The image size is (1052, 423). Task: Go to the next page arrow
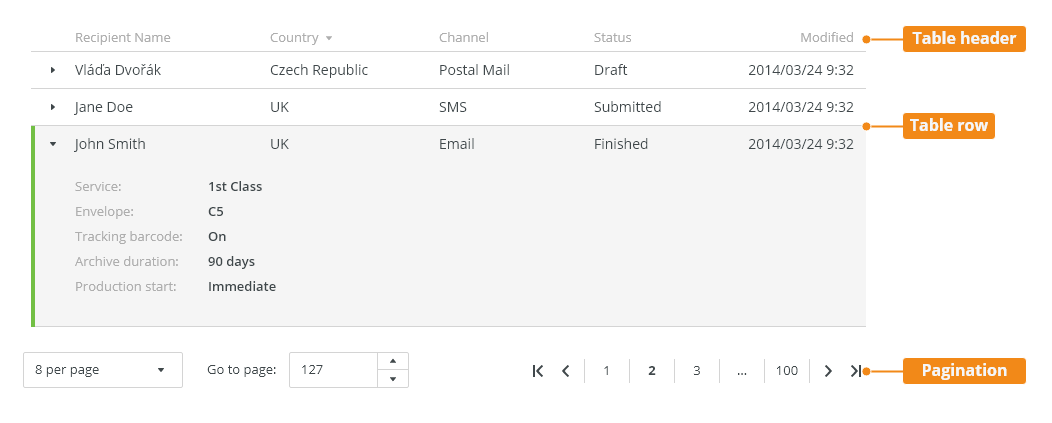point(828,371)
